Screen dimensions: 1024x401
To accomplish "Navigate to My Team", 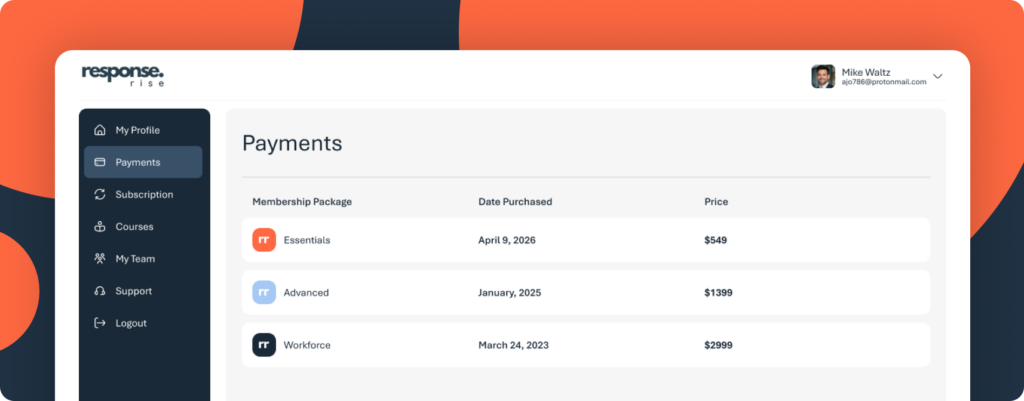I will (x=143, y=259).
